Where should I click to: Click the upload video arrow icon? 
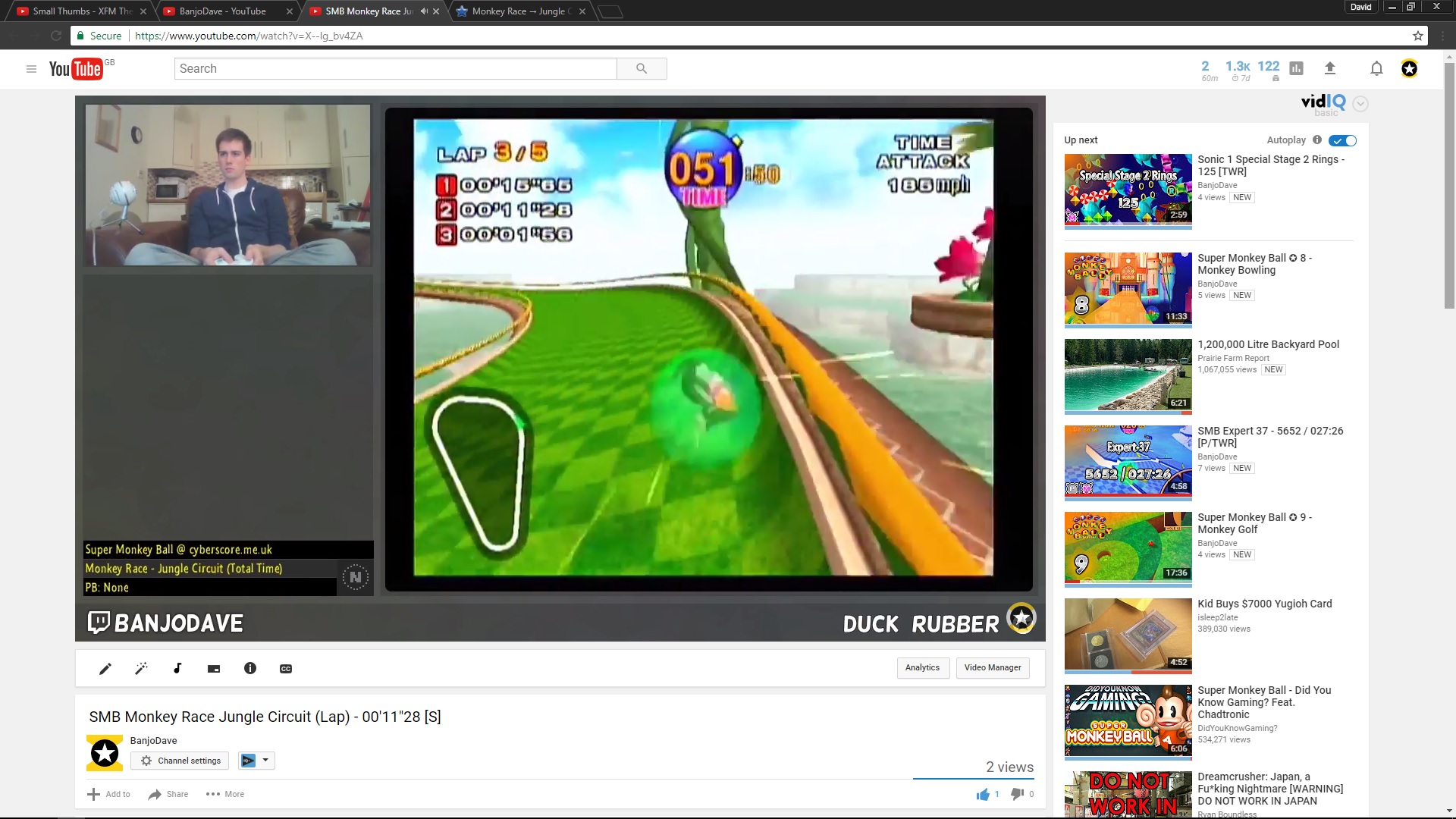click(1329, 68)
